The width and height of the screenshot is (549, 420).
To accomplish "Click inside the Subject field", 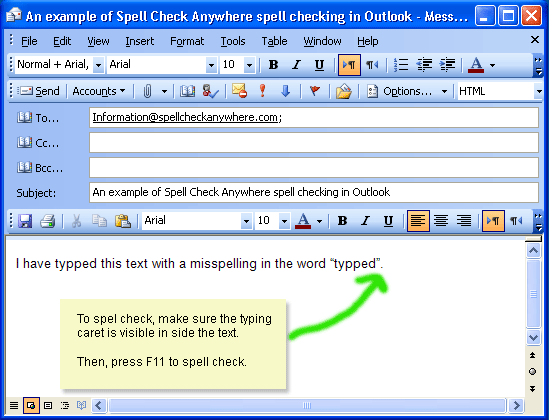I will click(x=314, y=192).
